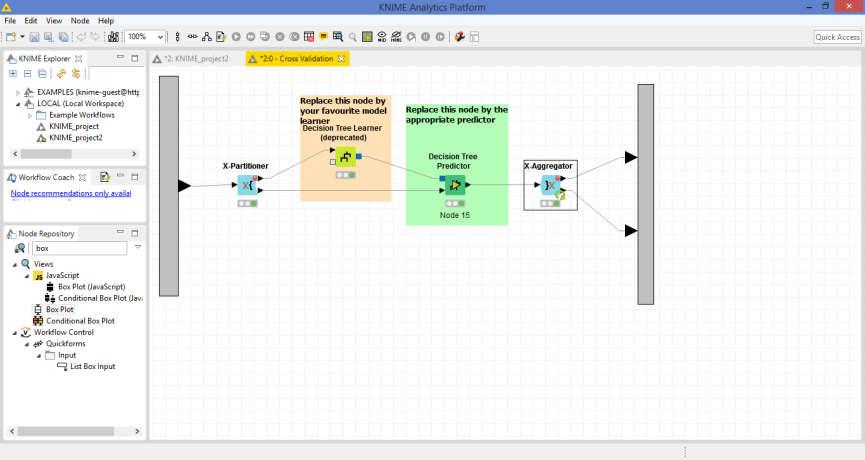The image size is (865, 460).
Task: Open the View menu
Action: [x=54, y=20]
